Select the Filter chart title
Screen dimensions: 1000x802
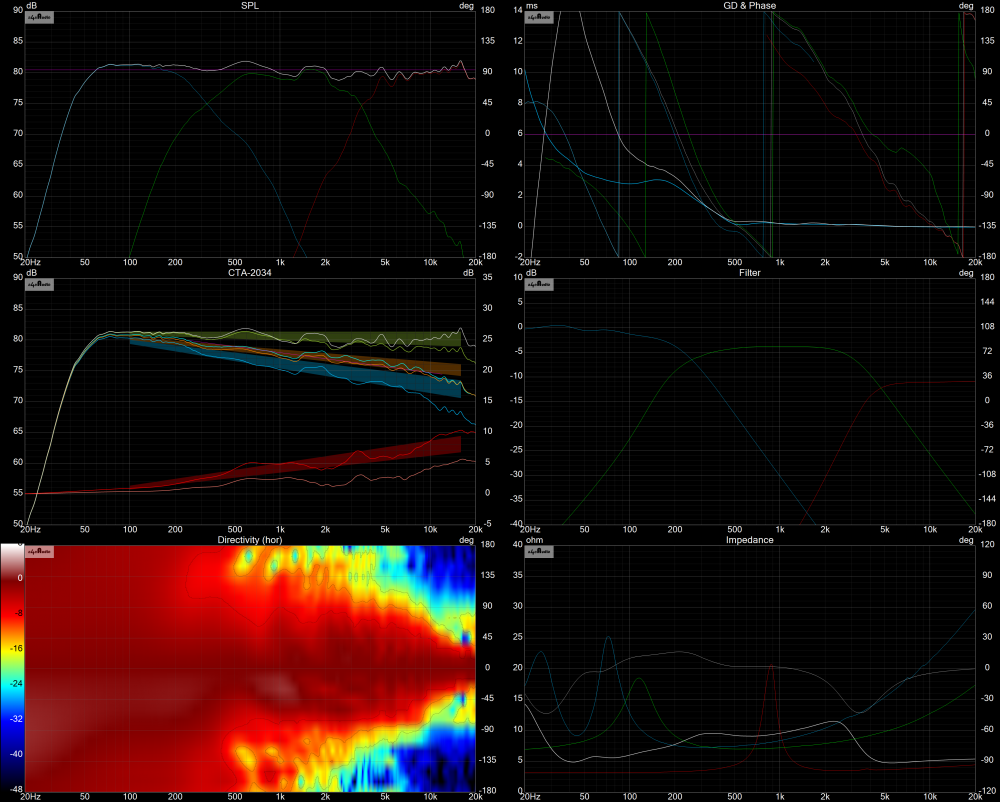point(749,272)
